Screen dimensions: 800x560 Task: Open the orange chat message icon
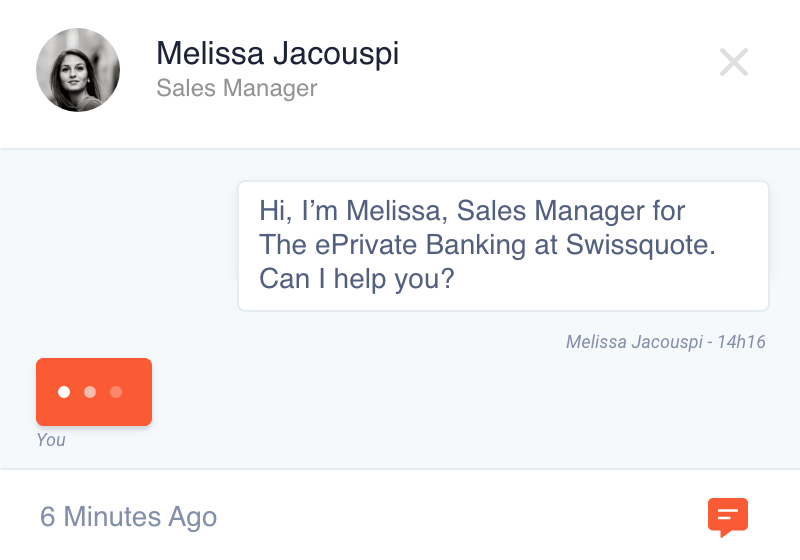click(728, 517)
